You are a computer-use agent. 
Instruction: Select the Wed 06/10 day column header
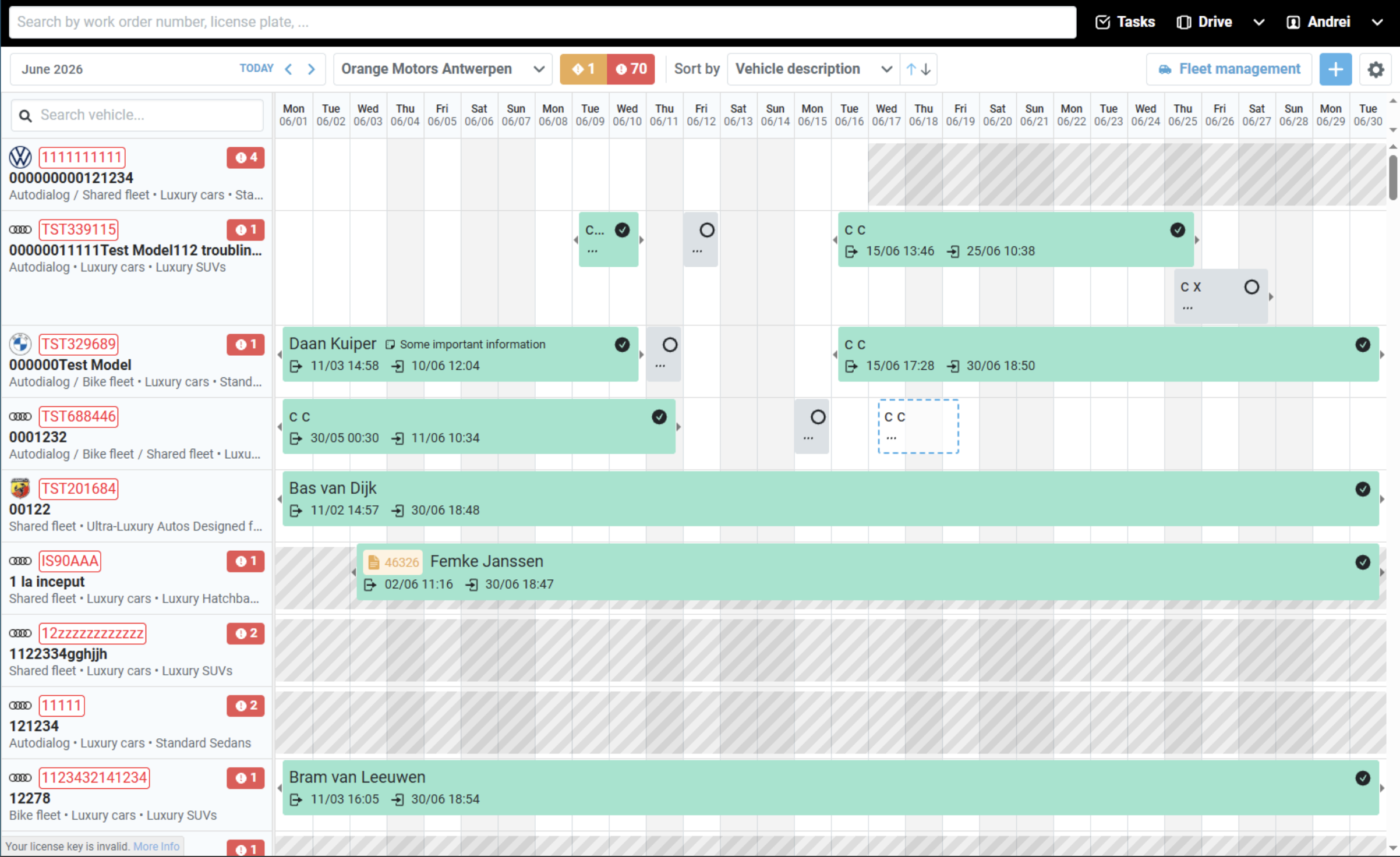click(627, 115)
